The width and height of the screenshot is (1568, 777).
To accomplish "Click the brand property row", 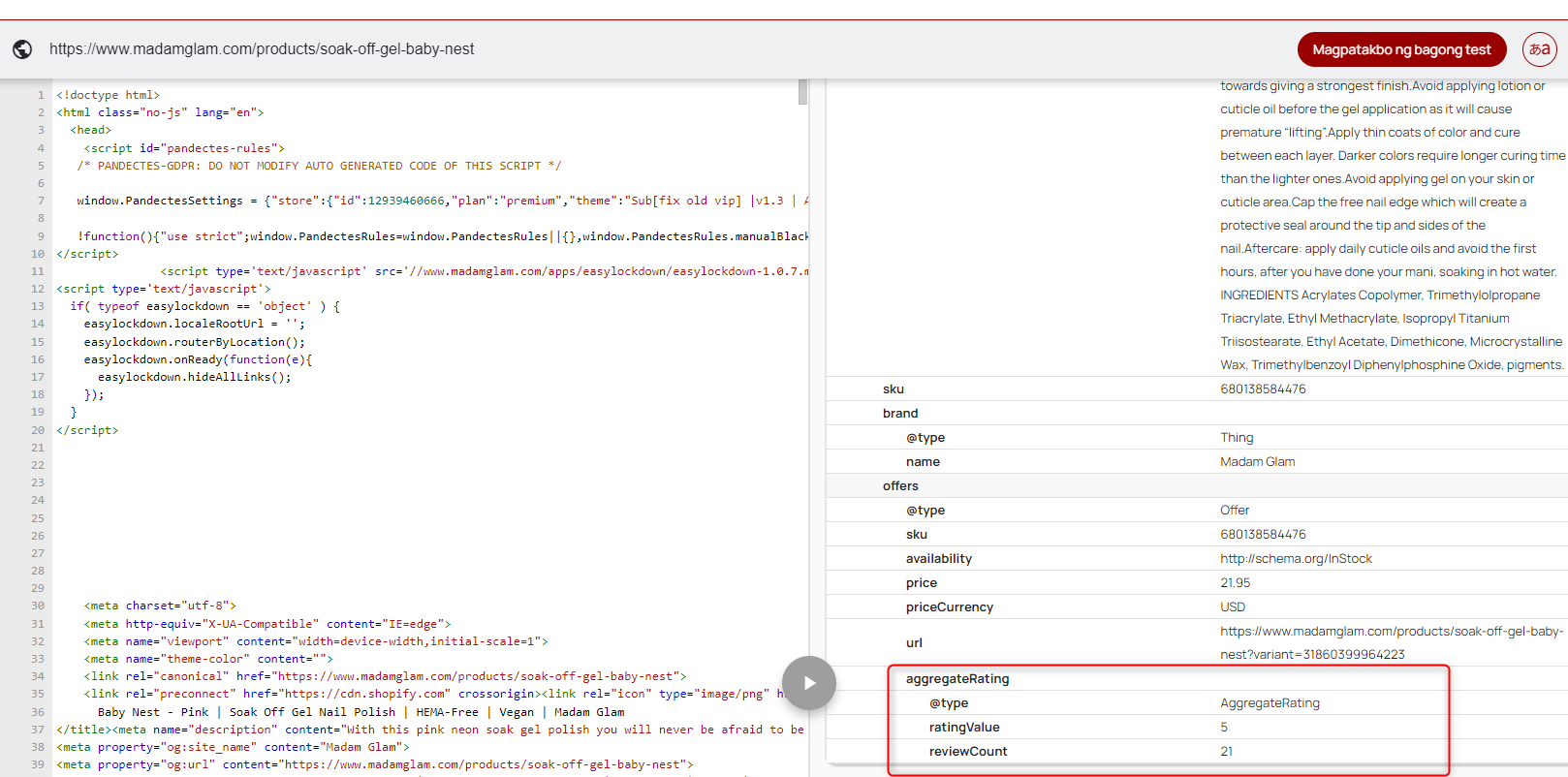I will coord(1197,414).
